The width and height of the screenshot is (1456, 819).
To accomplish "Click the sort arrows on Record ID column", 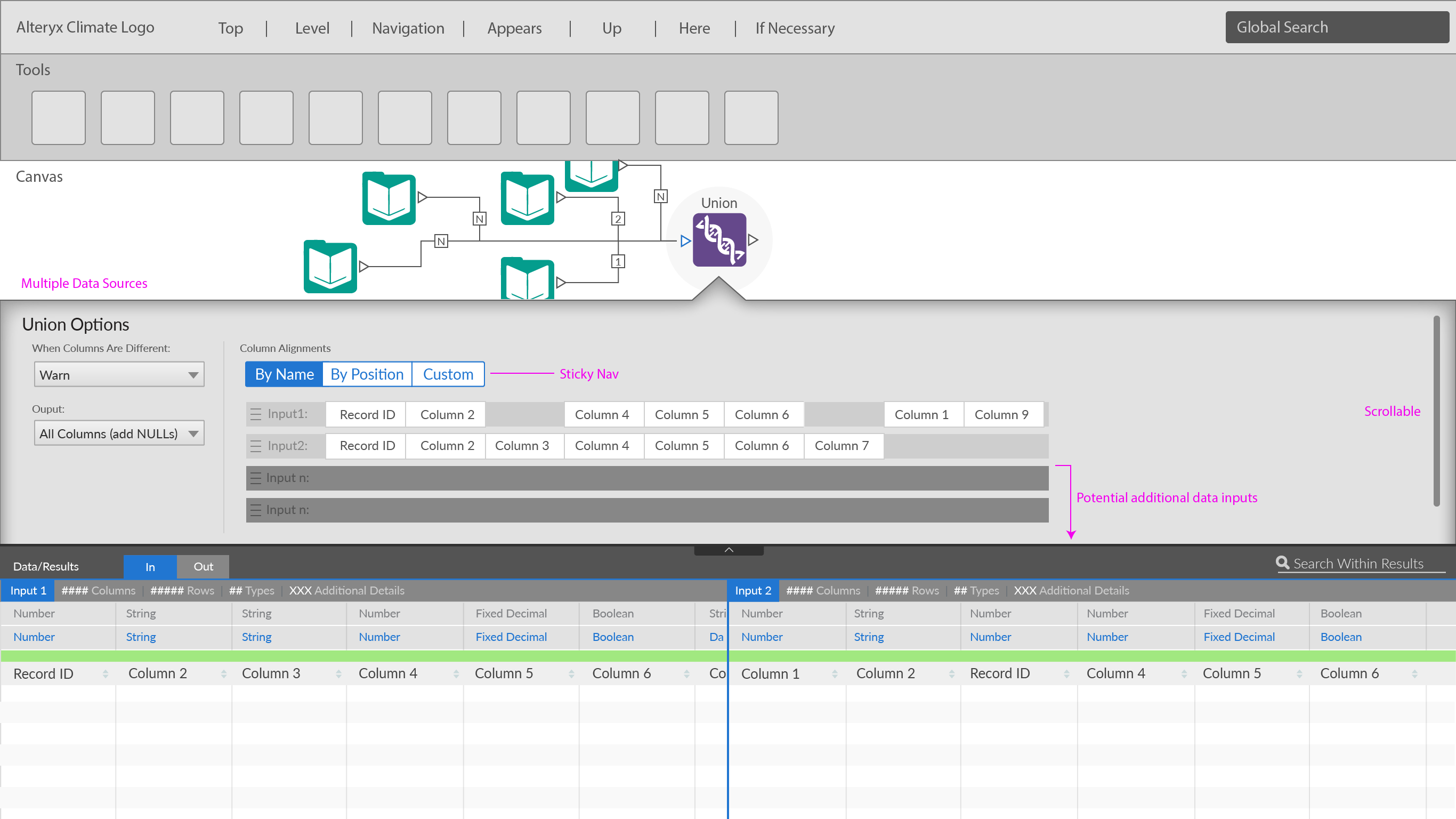I will pos(105,673).
